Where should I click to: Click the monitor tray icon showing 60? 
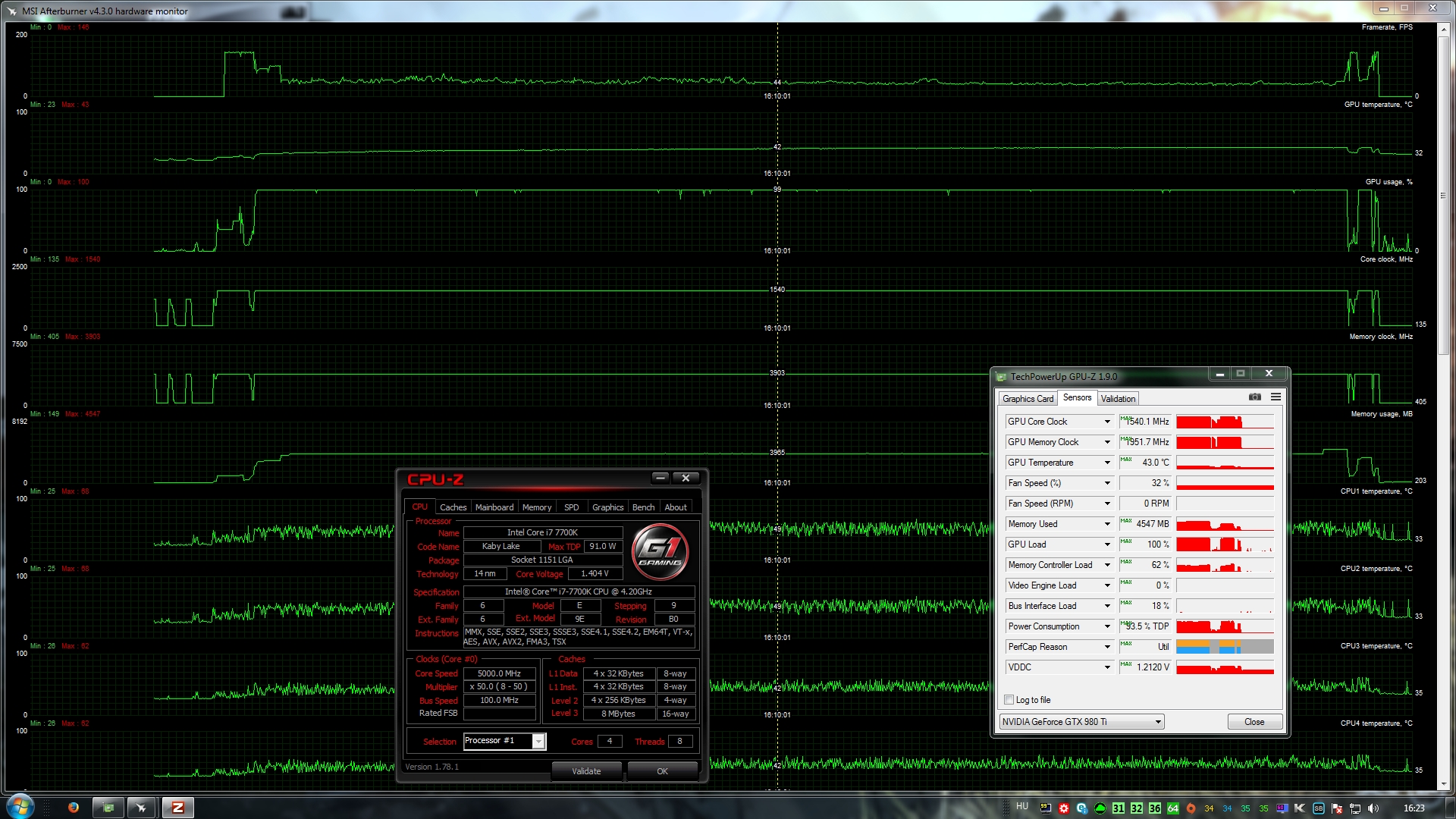(x=1282, y=808)
